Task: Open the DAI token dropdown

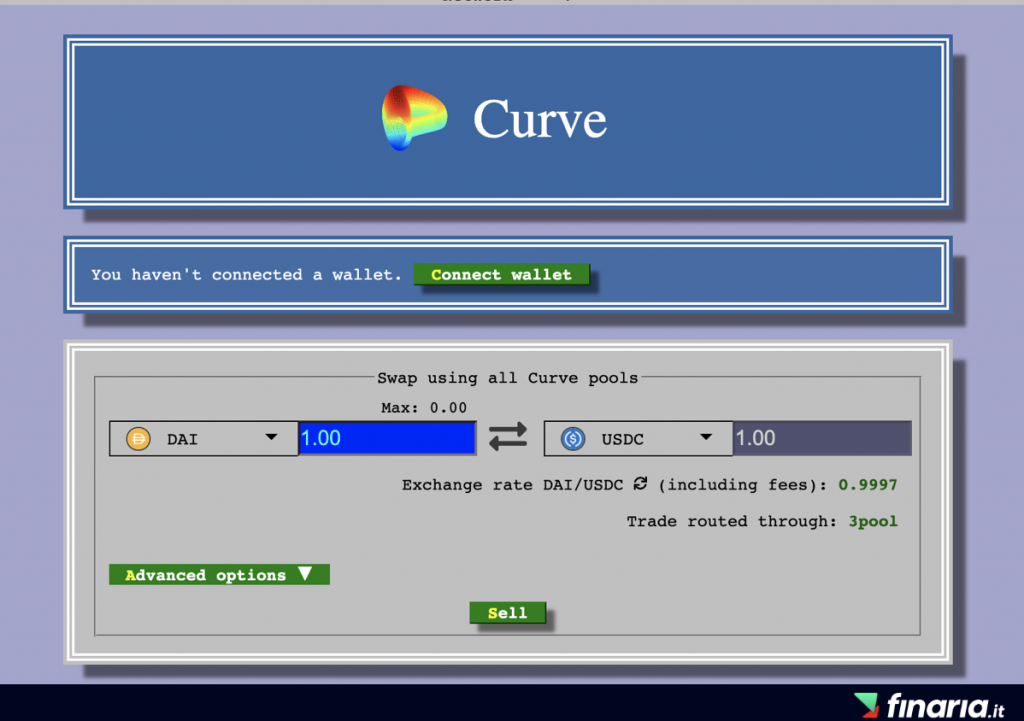Action: [x=204, y=438]
